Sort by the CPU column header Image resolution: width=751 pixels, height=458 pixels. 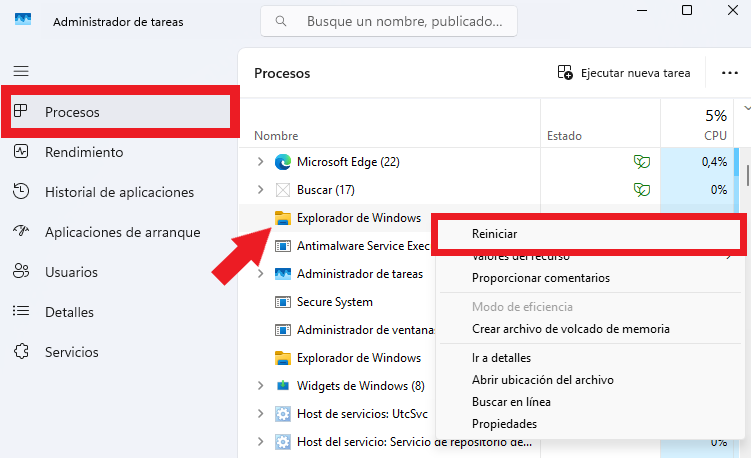[716, 136]
